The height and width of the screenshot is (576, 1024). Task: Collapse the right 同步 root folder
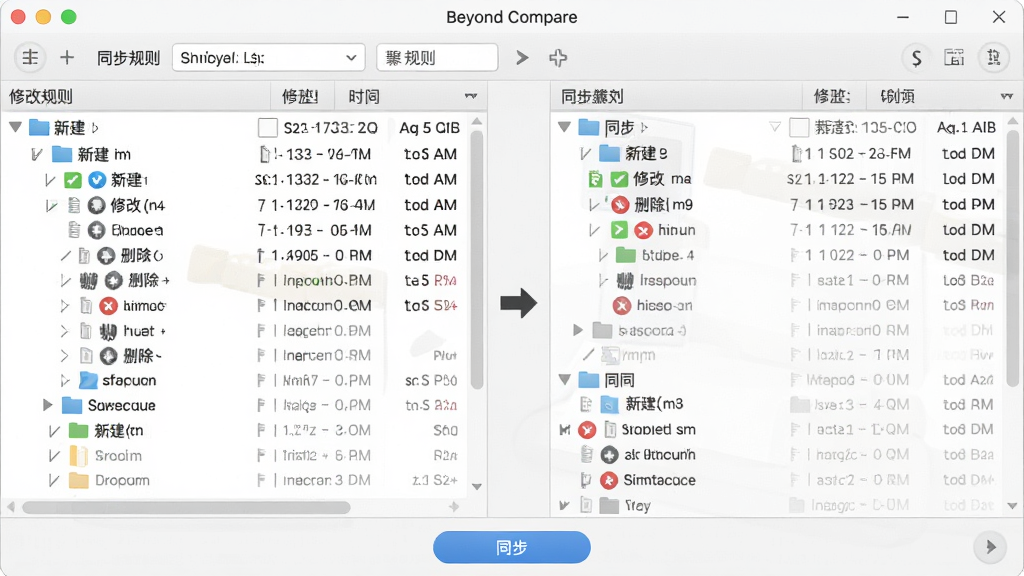click(x=564, y=127)
